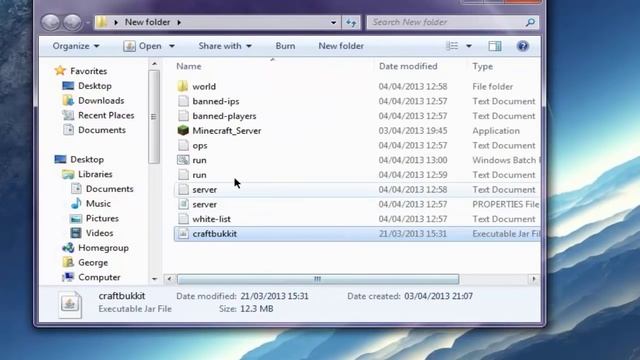Click the navigation pane scroll down arrow
The height and width of the screenshot is (360, 640).
[154, 279]
